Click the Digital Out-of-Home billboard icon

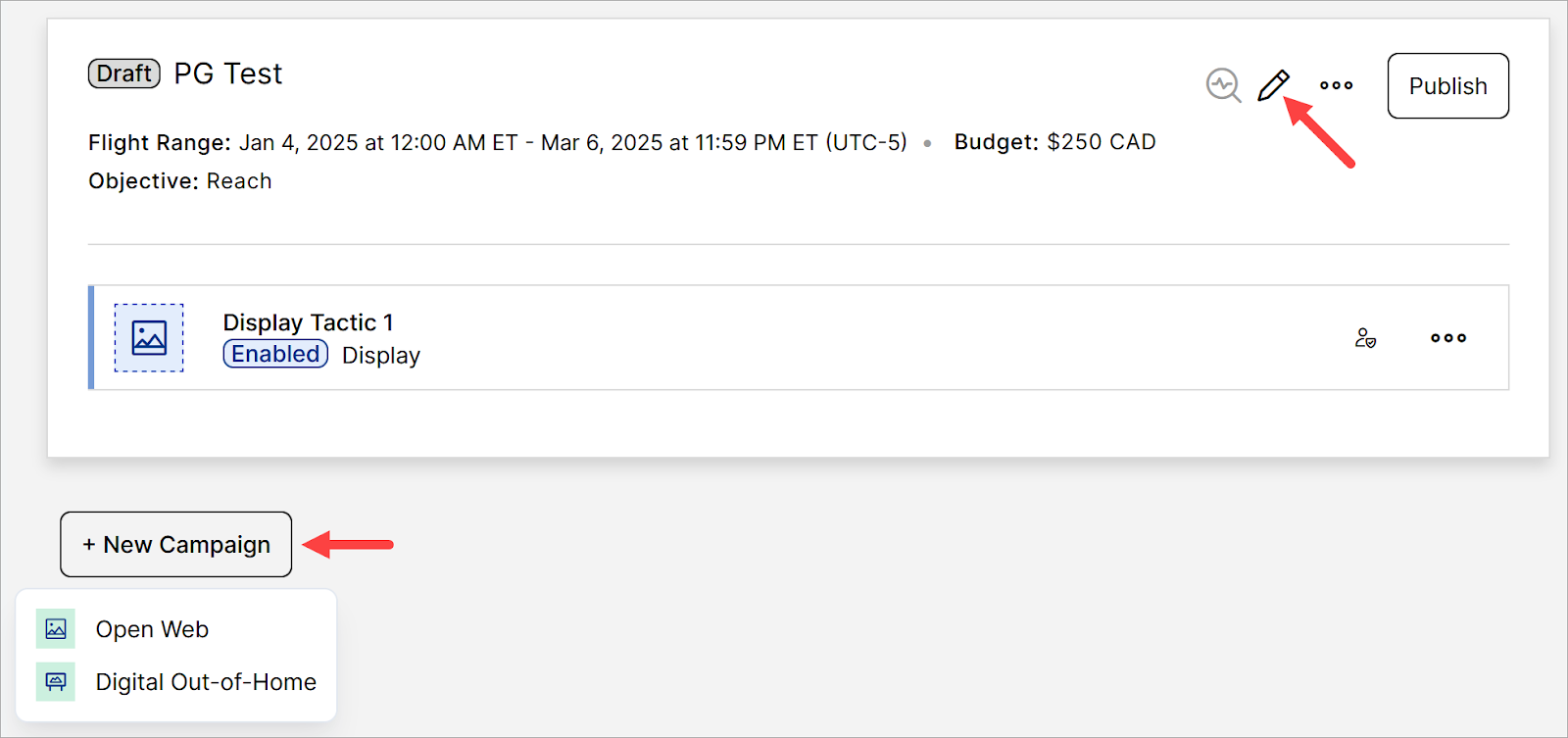[x=56, y=682]
